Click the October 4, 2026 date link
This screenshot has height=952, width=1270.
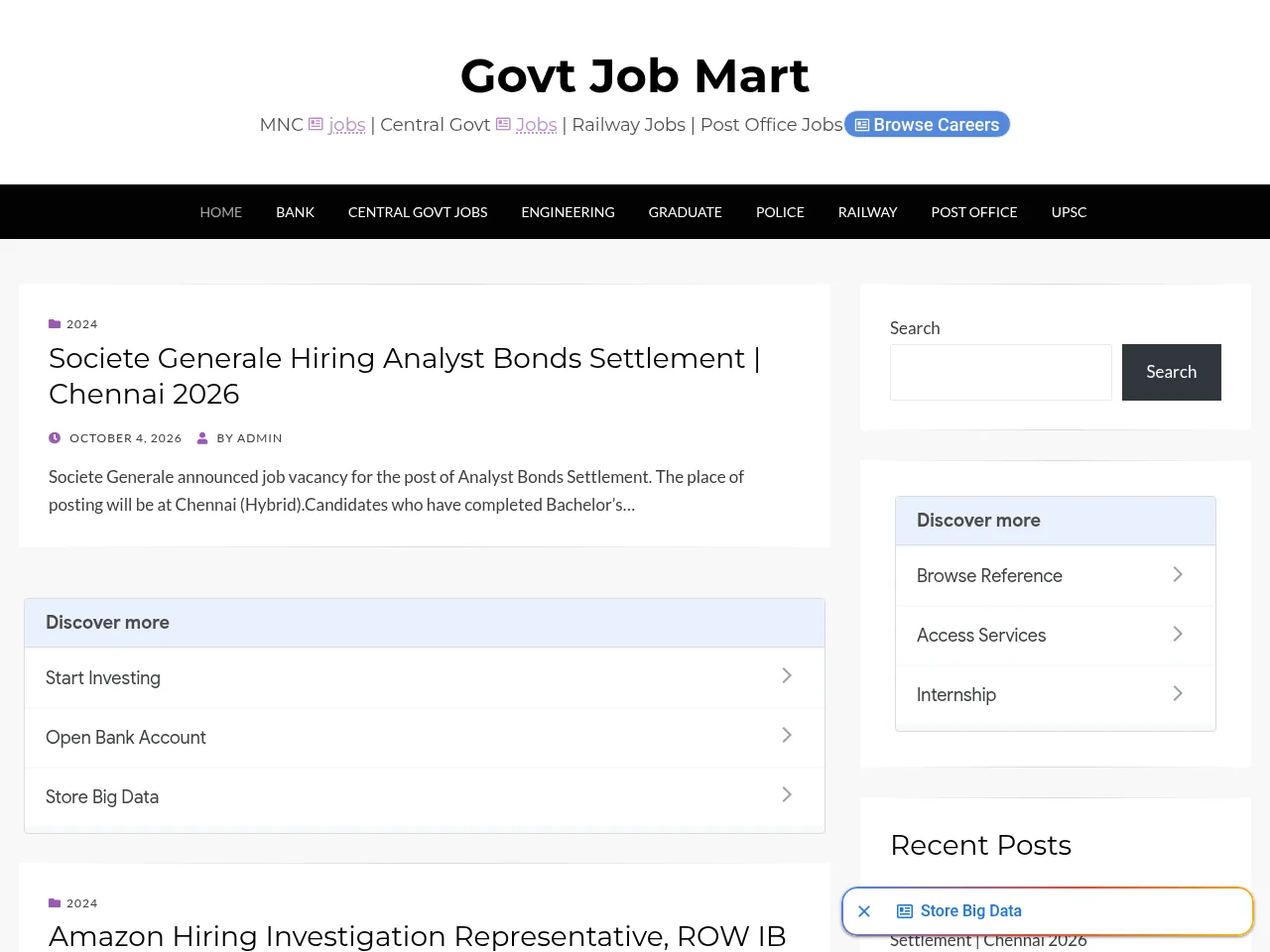tap(126, 438)
